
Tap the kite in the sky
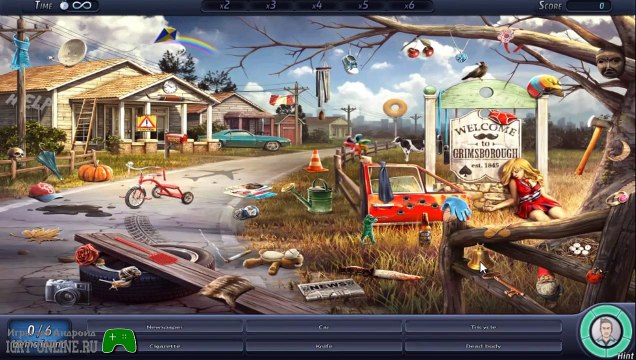[x=166, y=35]
